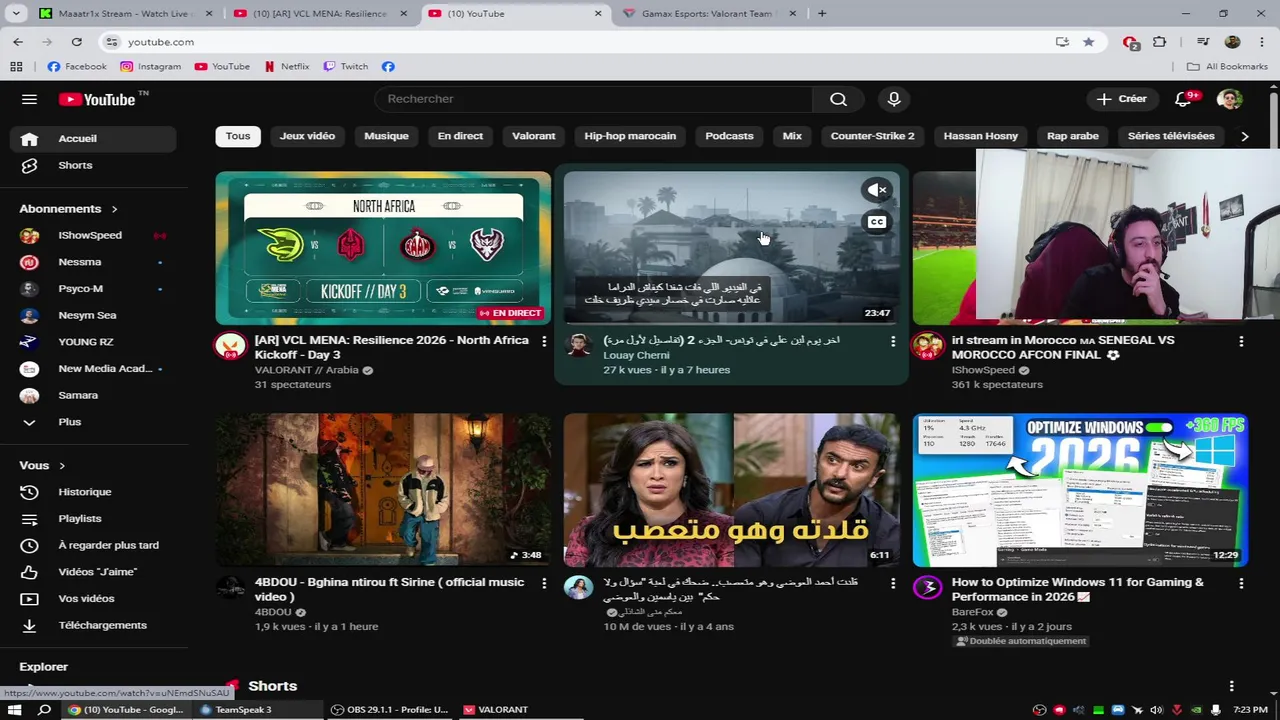This screenshot has width=1280, height=720.
Task: Open the 4BDOU Bghina ntirou thumbnail
Action: (x=383, y=490)
